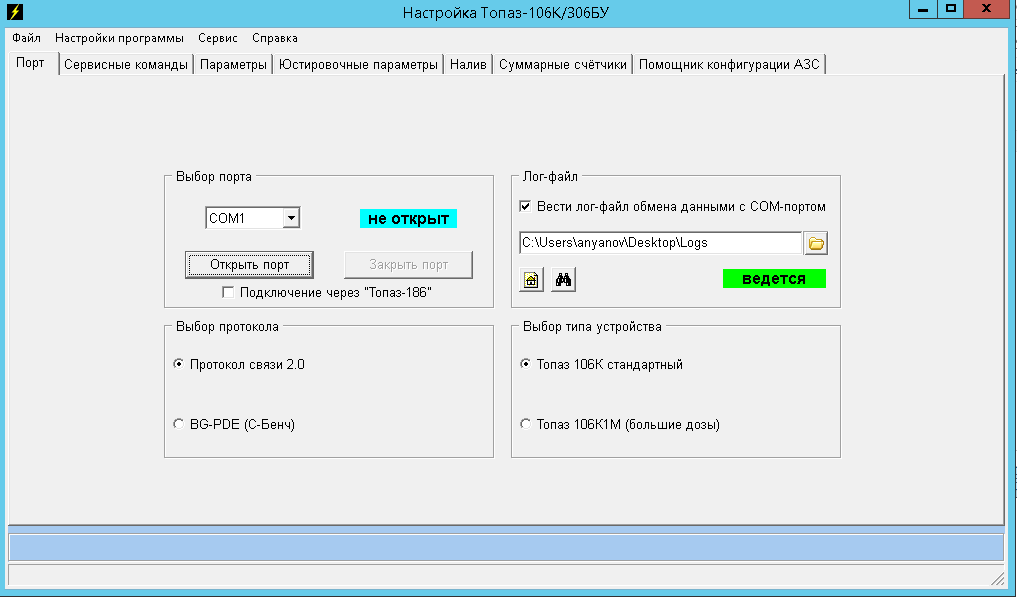Switch to the 'Сервисные команды' tab
Screen dimensions: 1017x597
[126, 64]
